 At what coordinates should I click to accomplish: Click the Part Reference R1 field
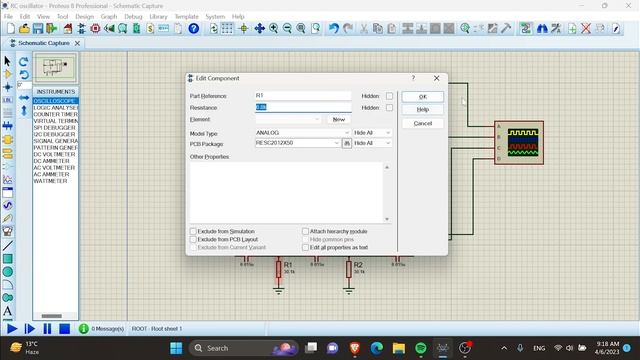(303, 96)
